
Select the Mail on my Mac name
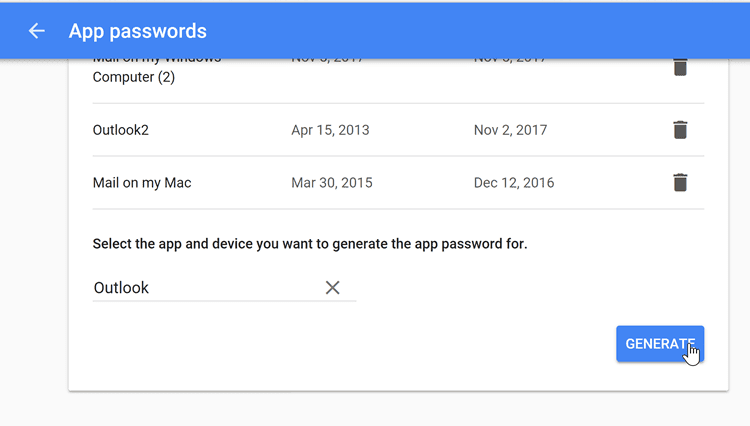click(x=142, y=183)
